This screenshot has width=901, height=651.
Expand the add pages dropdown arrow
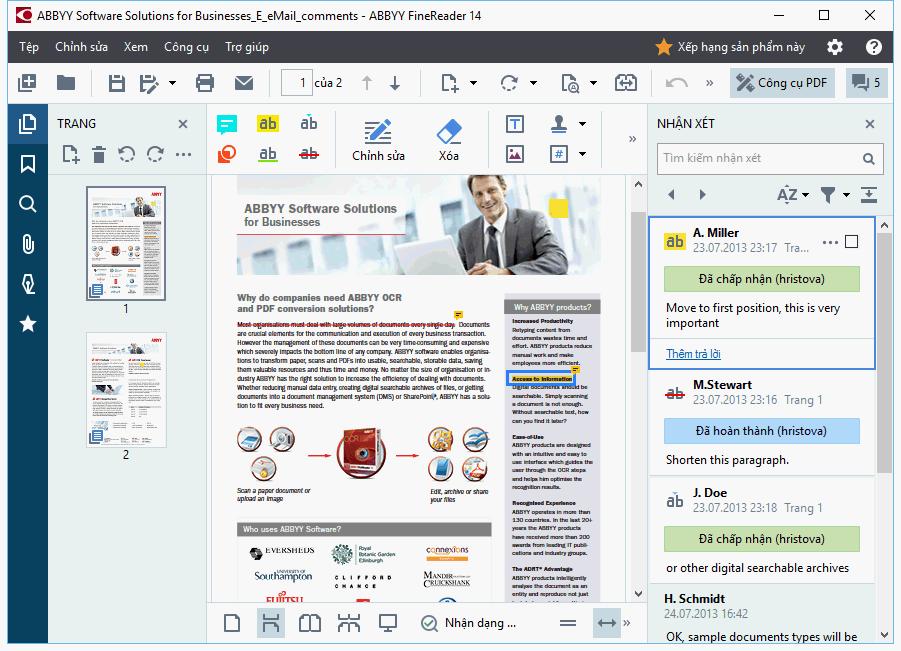[x=473, y=83]
